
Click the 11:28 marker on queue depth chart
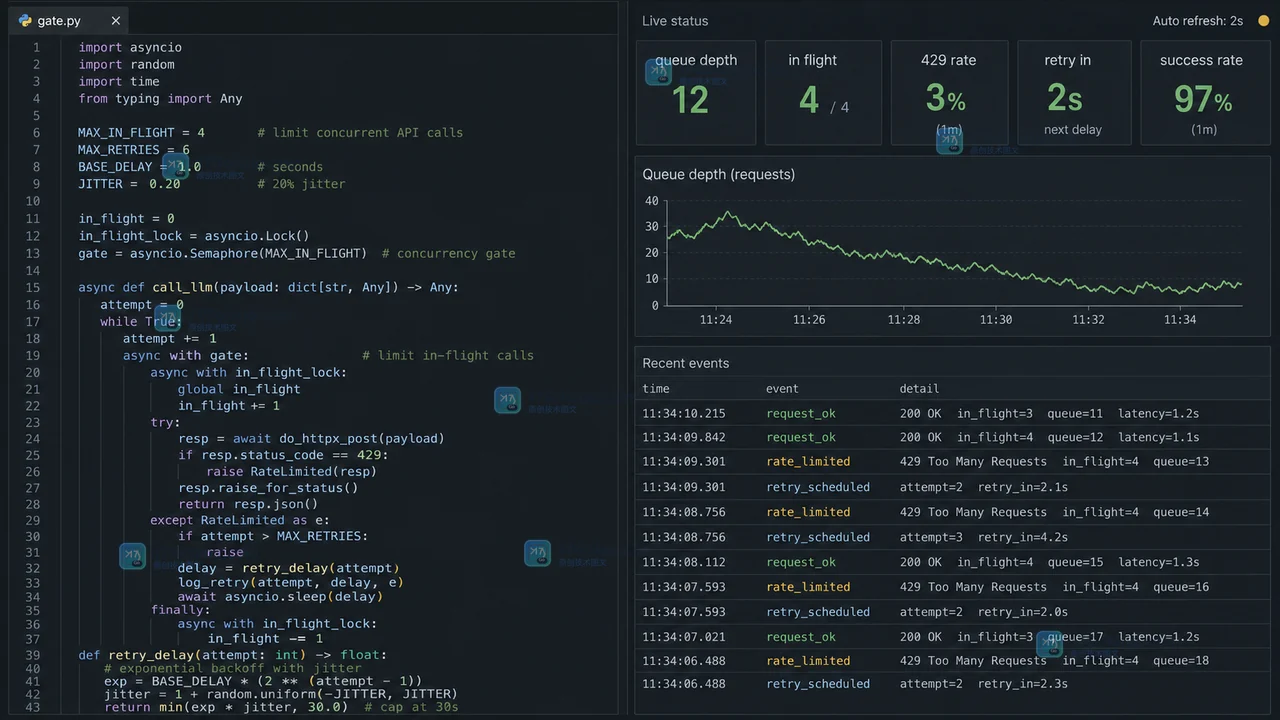903,320
